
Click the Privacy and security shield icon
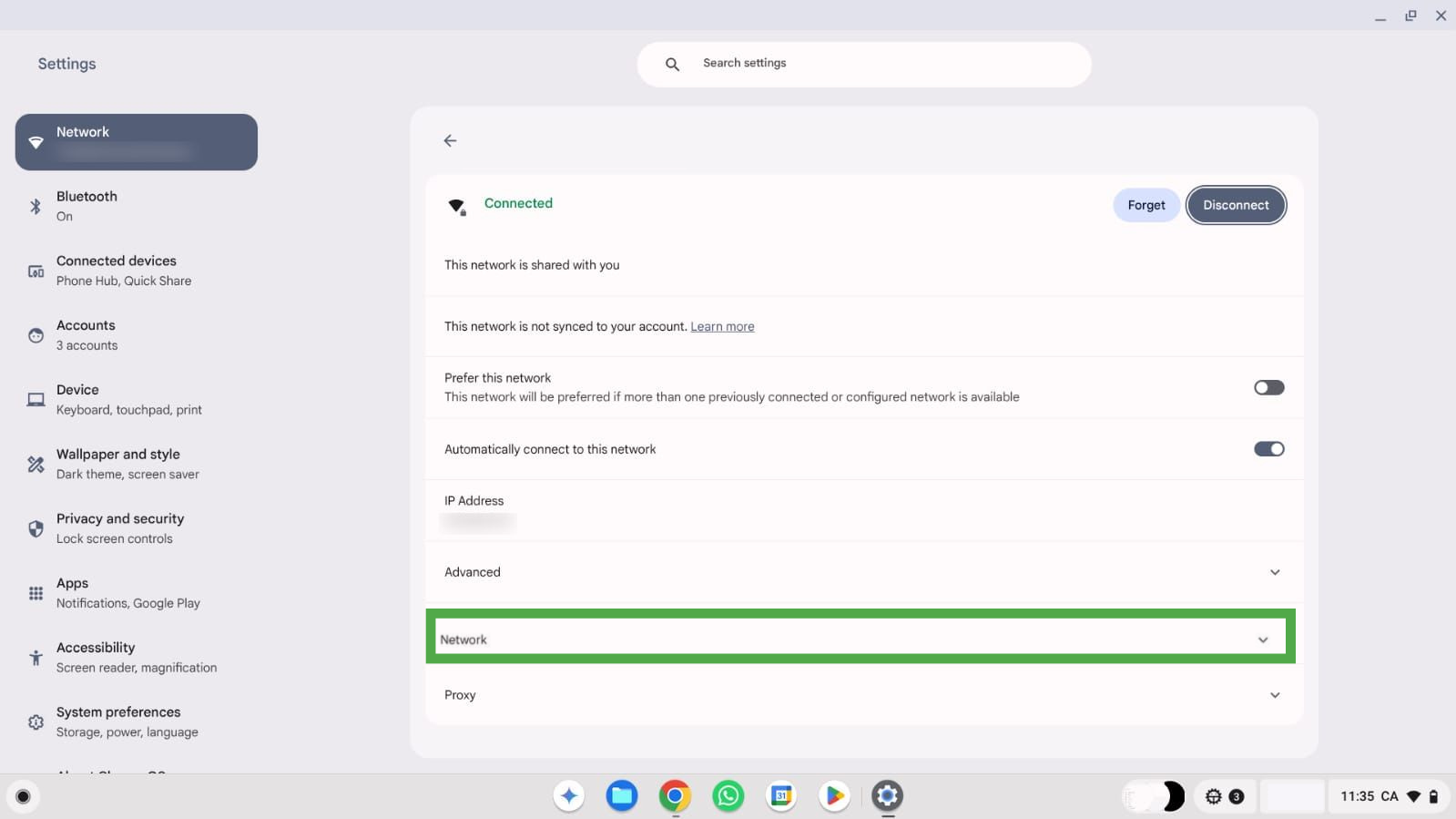36,528
